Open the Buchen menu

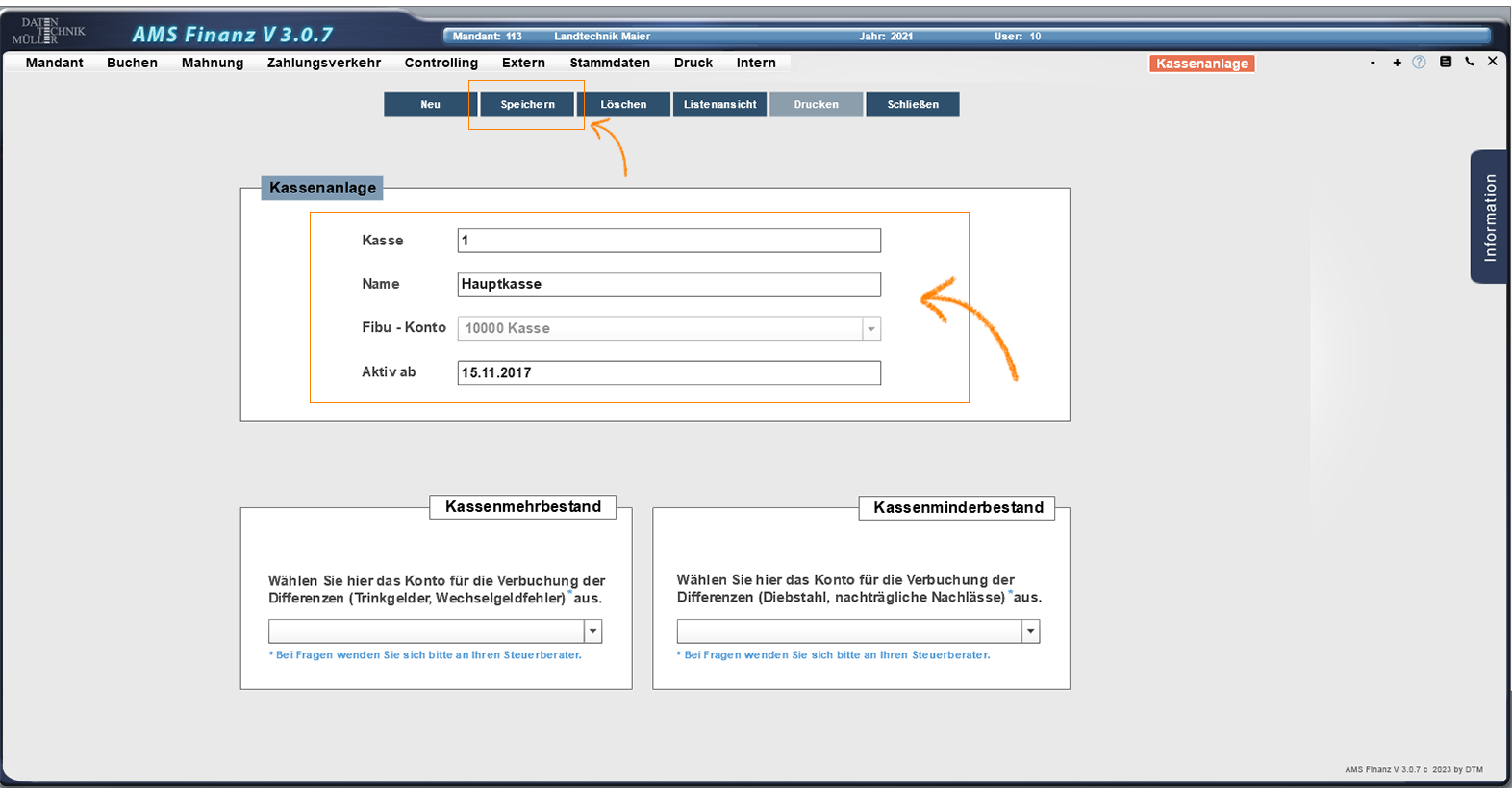pos(132,63)
